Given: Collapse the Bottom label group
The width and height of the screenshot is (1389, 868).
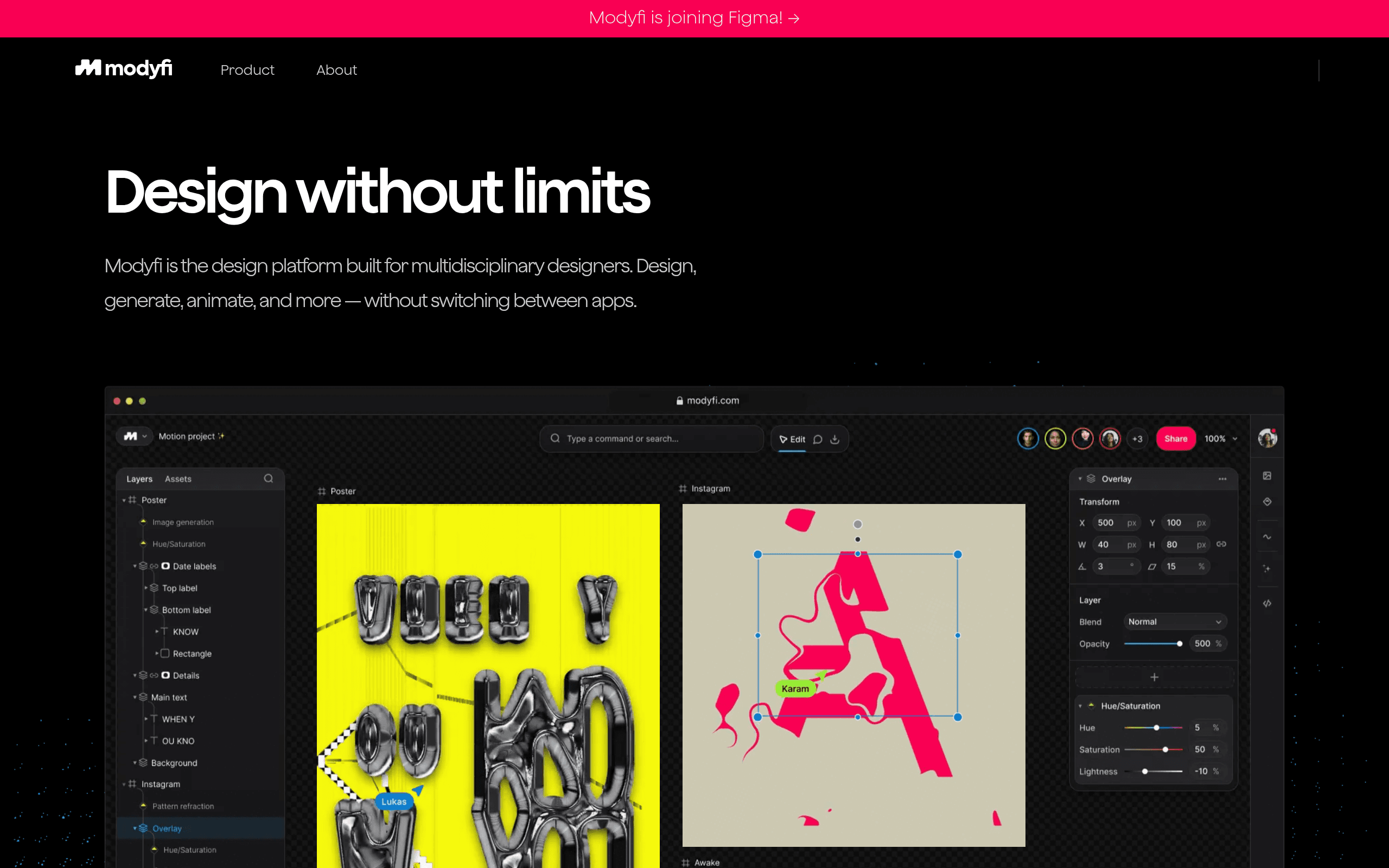Looking at the screenshot, I should [x=146, y=610].
